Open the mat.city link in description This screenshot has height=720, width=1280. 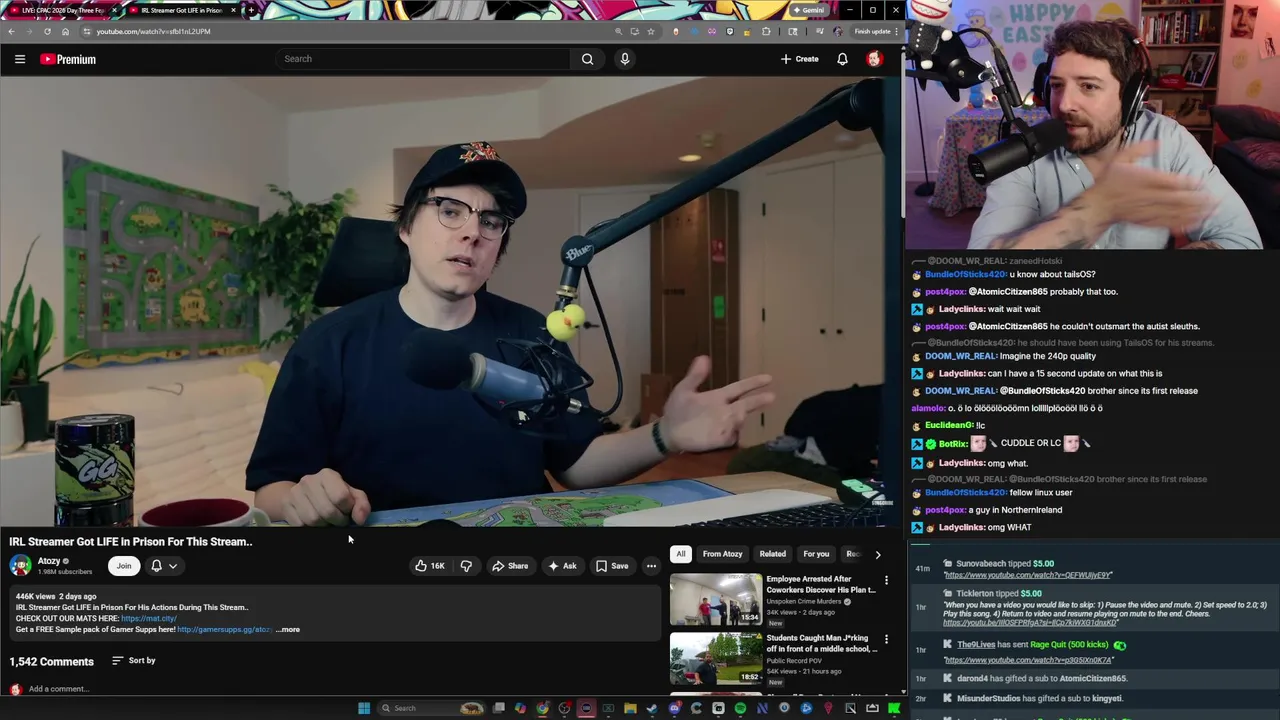coord(148,619)
